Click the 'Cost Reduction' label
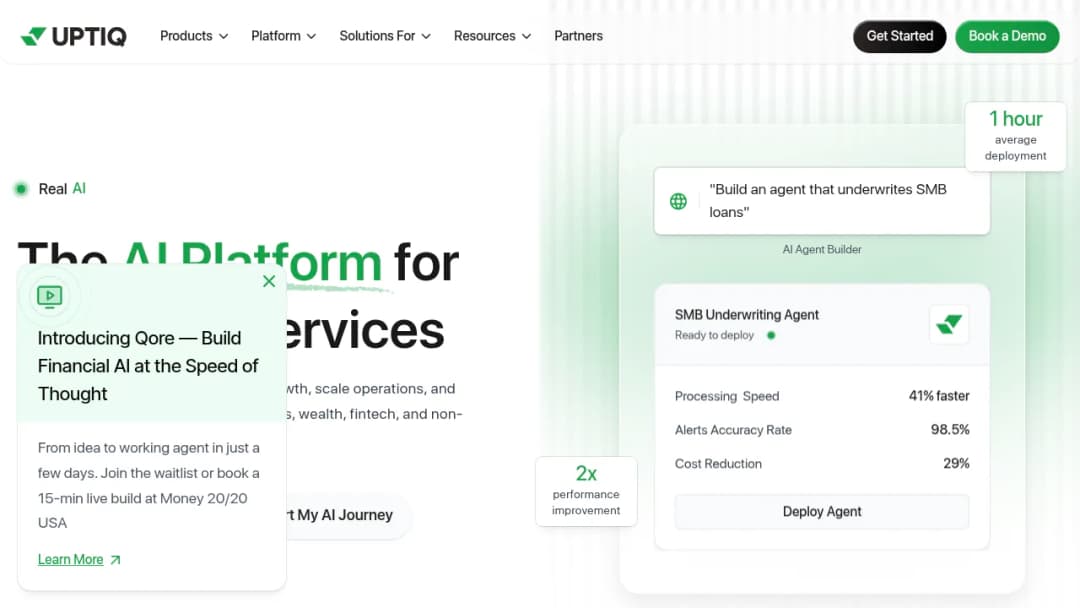 [718, 463]
